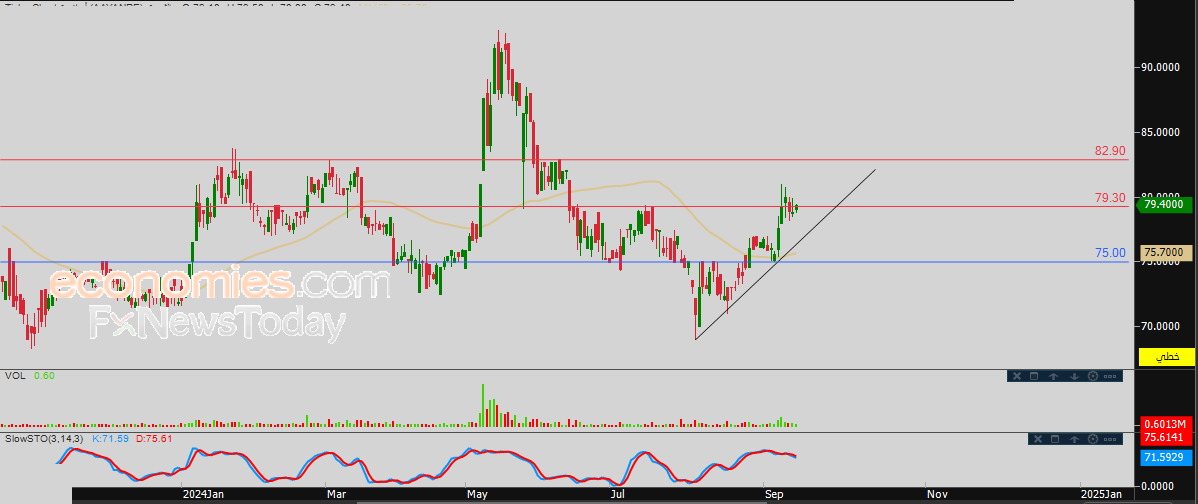Click the D:75.61 stochastic value

tap(154, 438)
